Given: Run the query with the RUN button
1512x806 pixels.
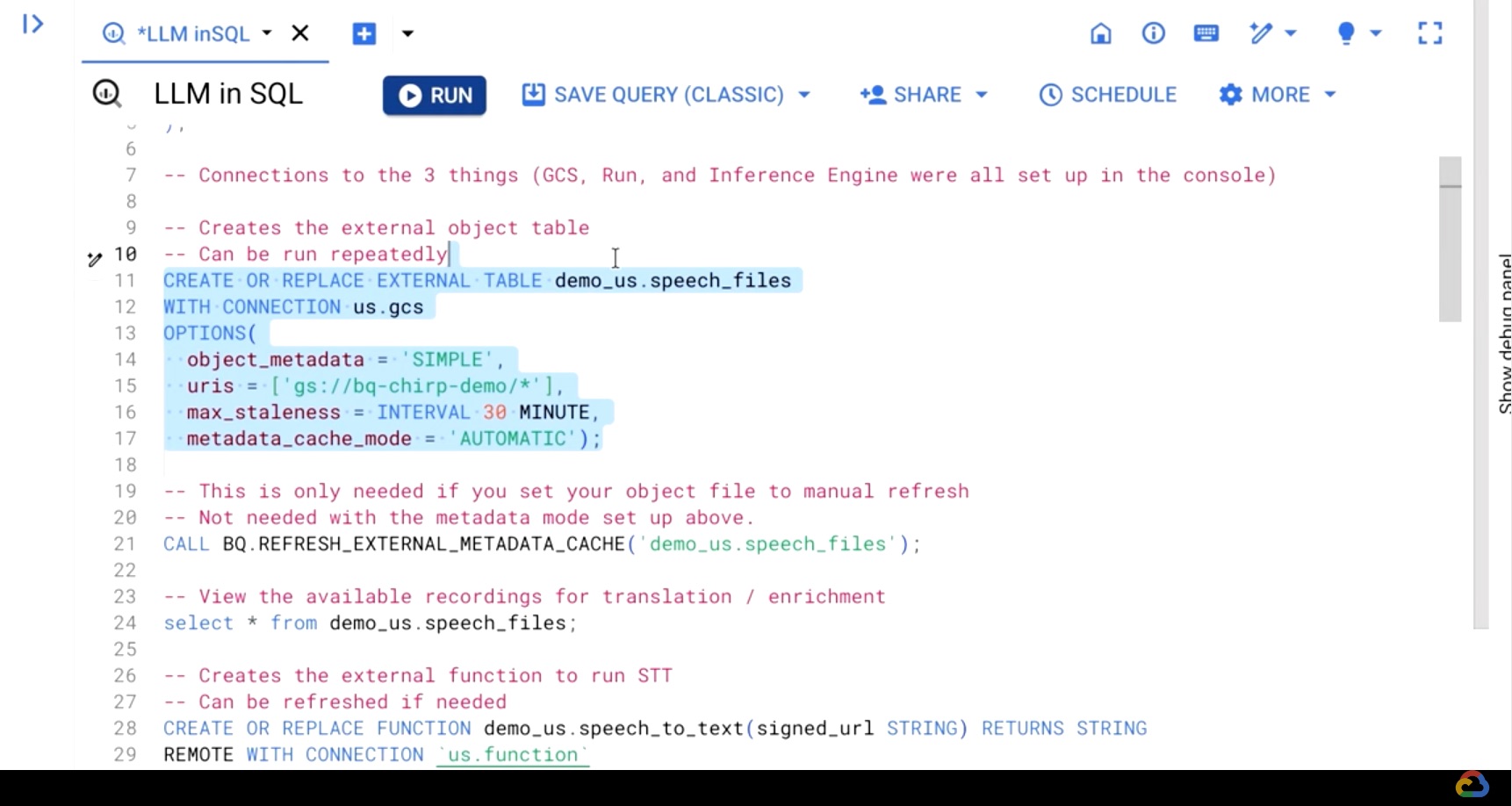Looking at the screenshot, I should click(434, 95).
